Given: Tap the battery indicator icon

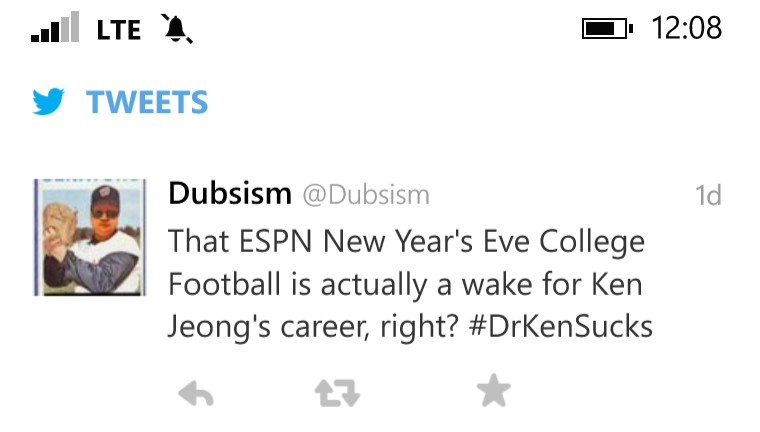Looking at the screenshot, I should (x=606, y=29).
